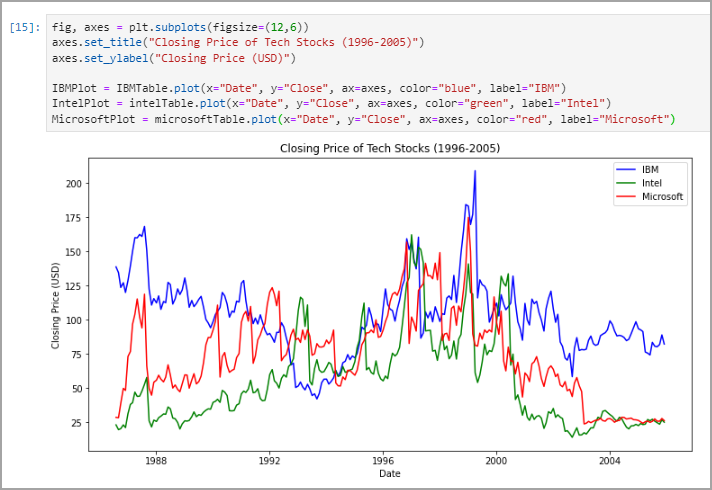This screenshot has height=490, width=712.
Task: Click the IntelPlot assignment code line
Action: 331,104
